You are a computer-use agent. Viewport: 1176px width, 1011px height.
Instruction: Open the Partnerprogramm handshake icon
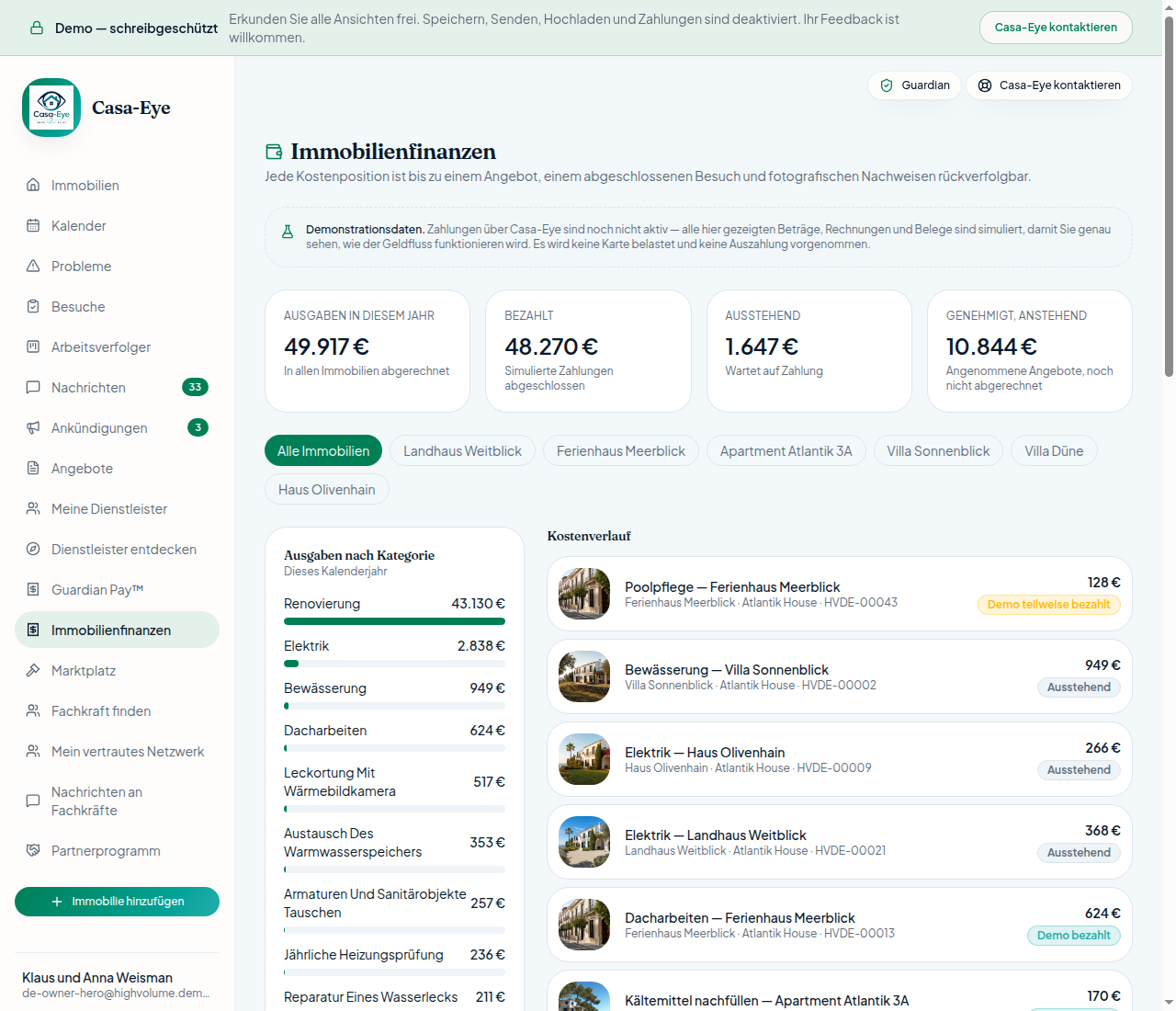[33, 850]
